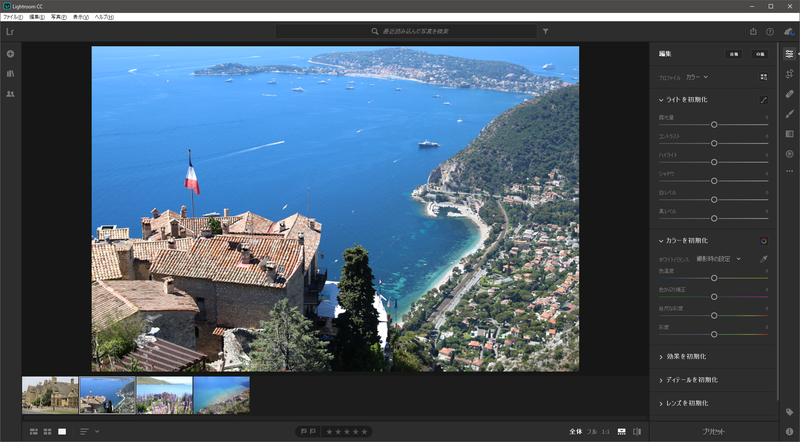Select the Crop and Rotate tool
This screenshot has height=442, width=800.
coord(789,74)
